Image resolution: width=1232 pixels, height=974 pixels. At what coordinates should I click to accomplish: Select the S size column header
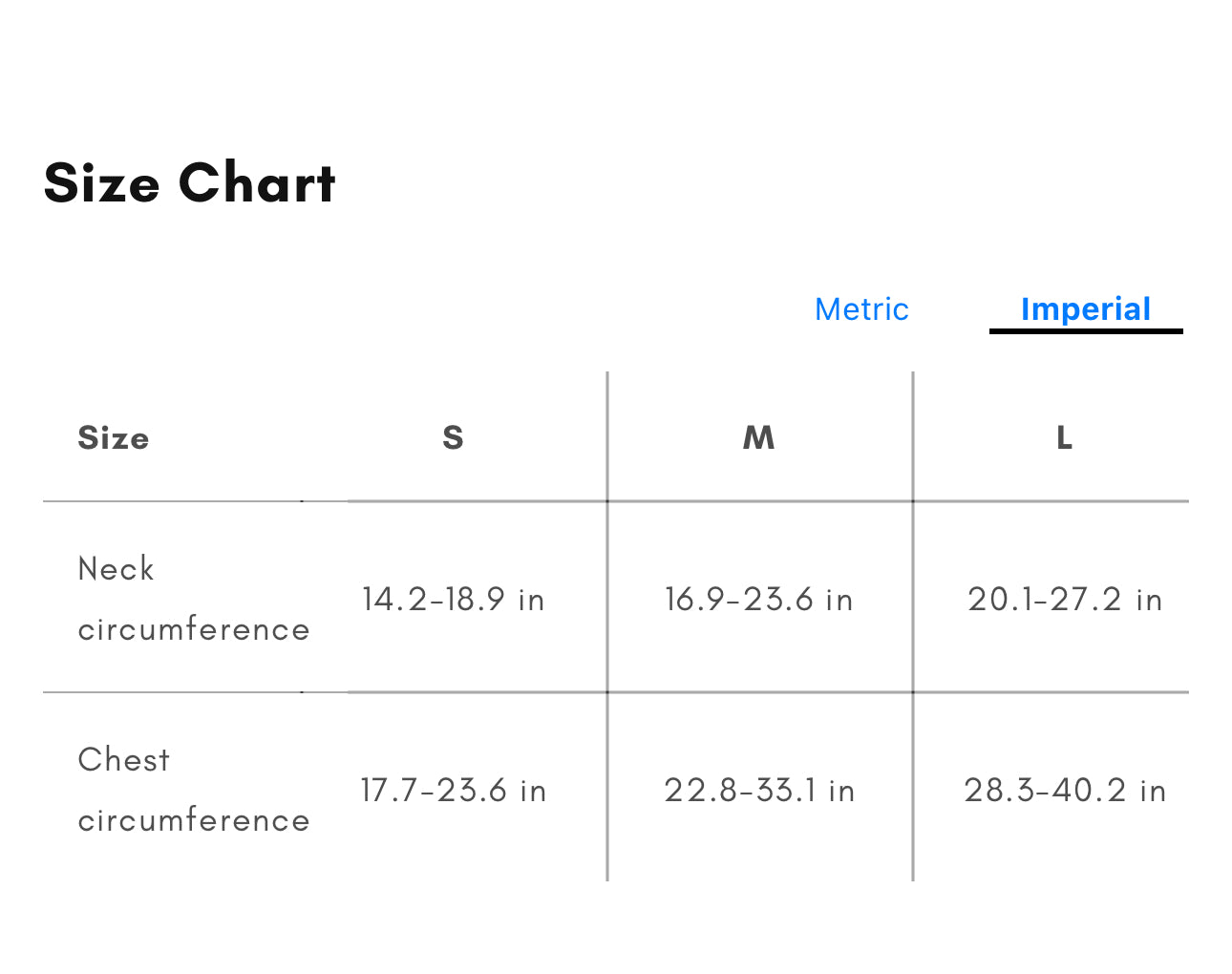click(x=453, y=437)
